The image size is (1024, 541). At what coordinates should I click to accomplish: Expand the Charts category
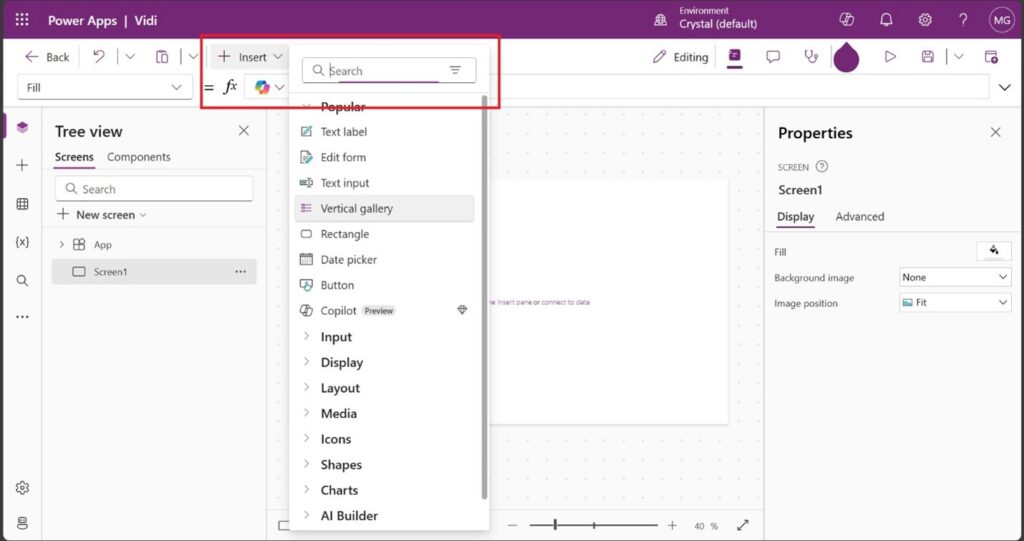[x=338, y=490]
